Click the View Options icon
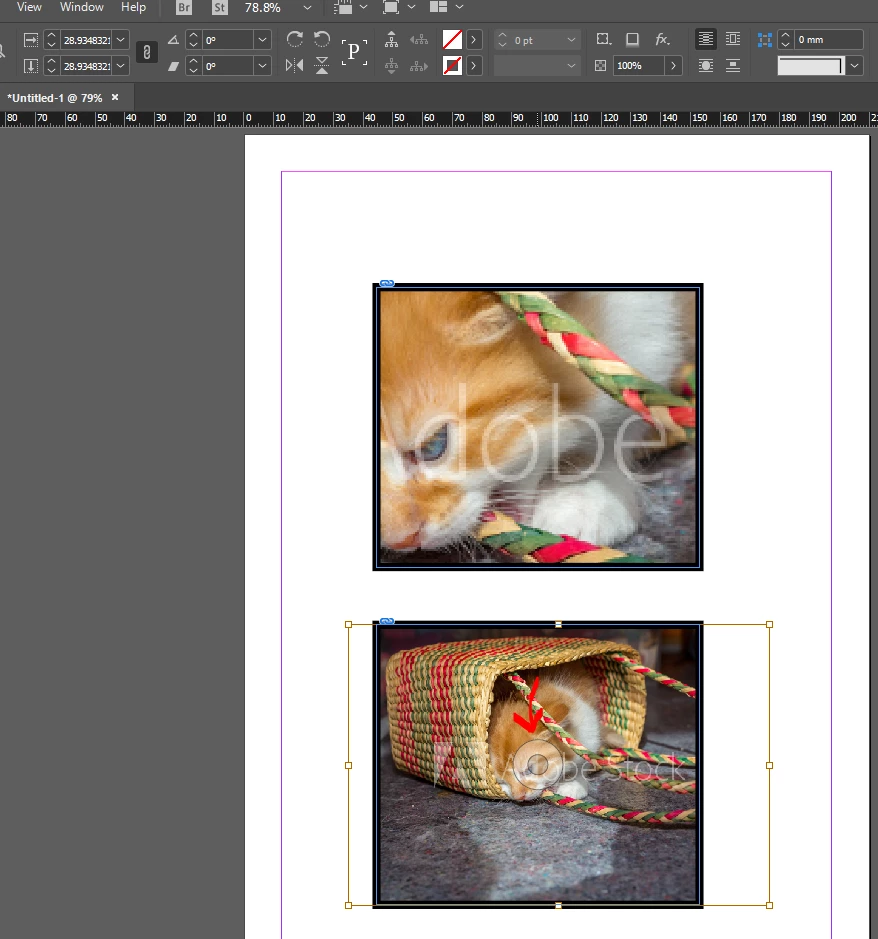878x939 pixels. [344, 7]
